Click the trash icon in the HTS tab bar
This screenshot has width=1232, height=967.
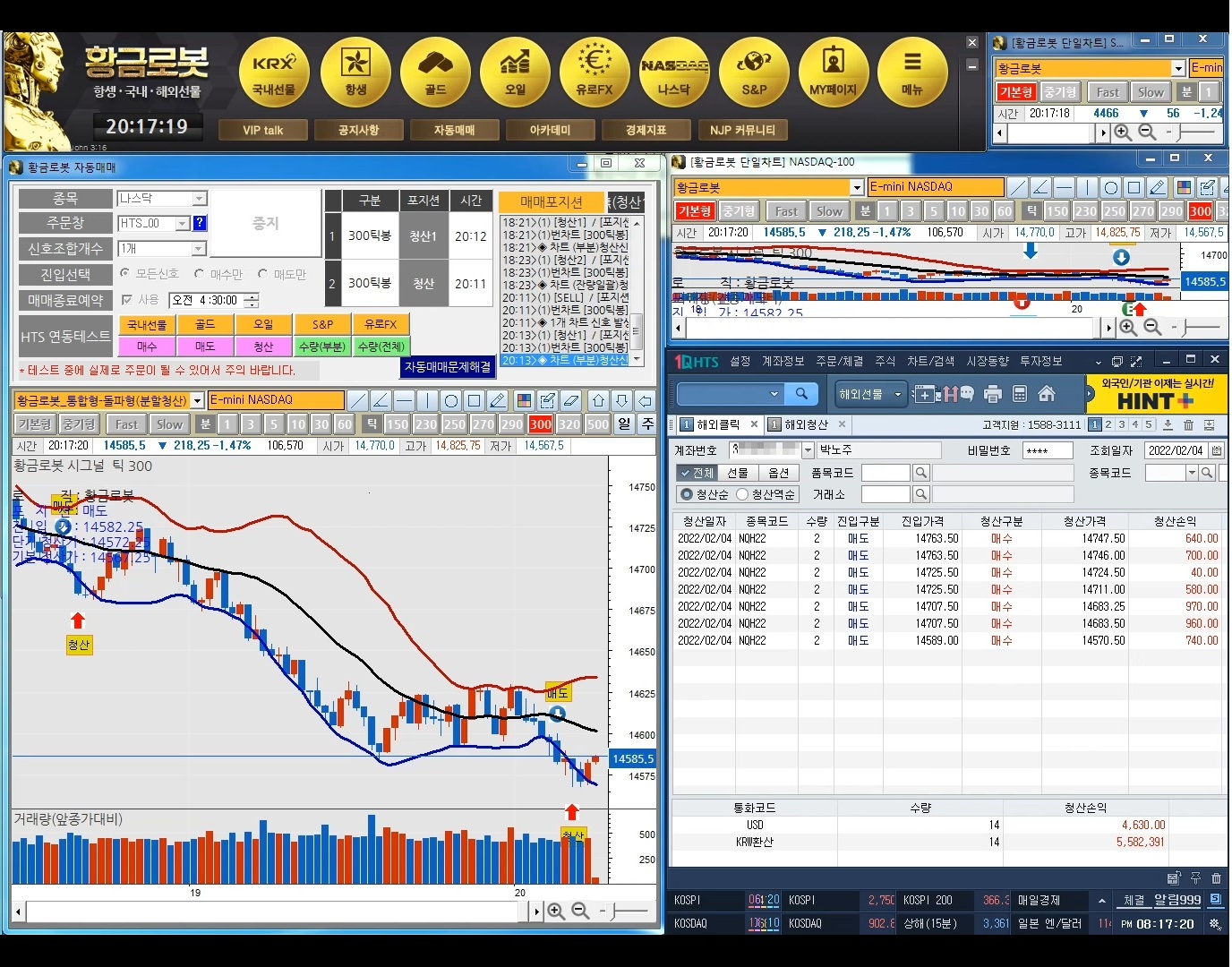(x=1188, y=424)
